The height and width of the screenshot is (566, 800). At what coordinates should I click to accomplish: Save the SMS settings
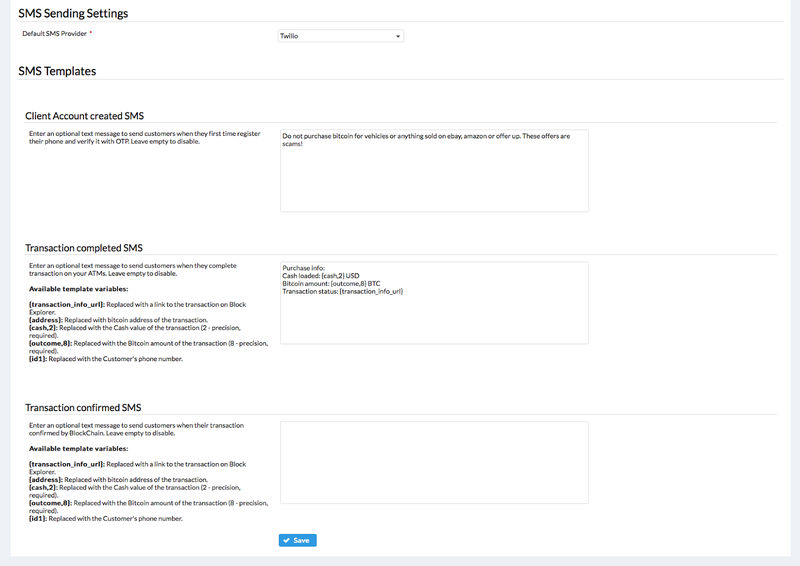[298, 540]
